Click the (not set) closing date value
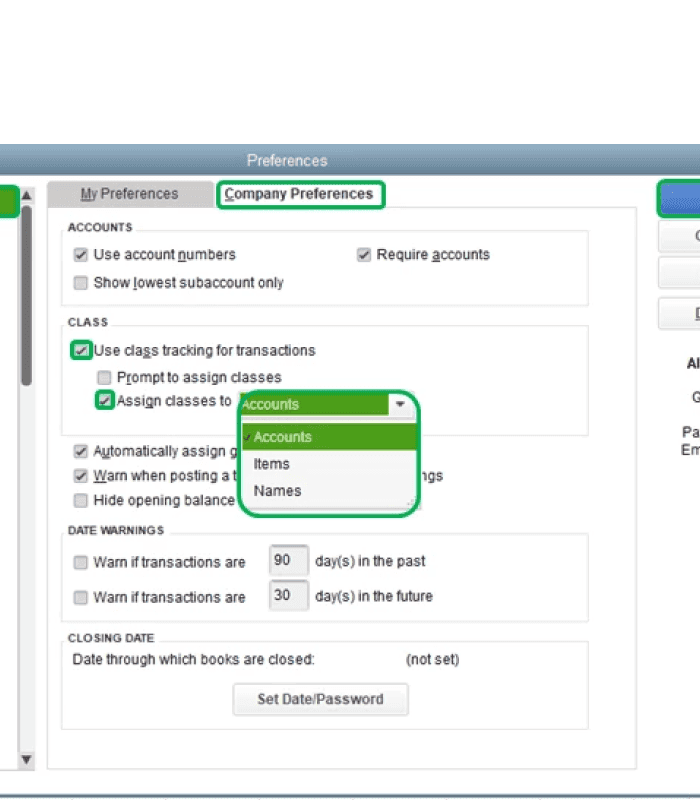This screenshot has width=700, height=800. tap(433, 660)
